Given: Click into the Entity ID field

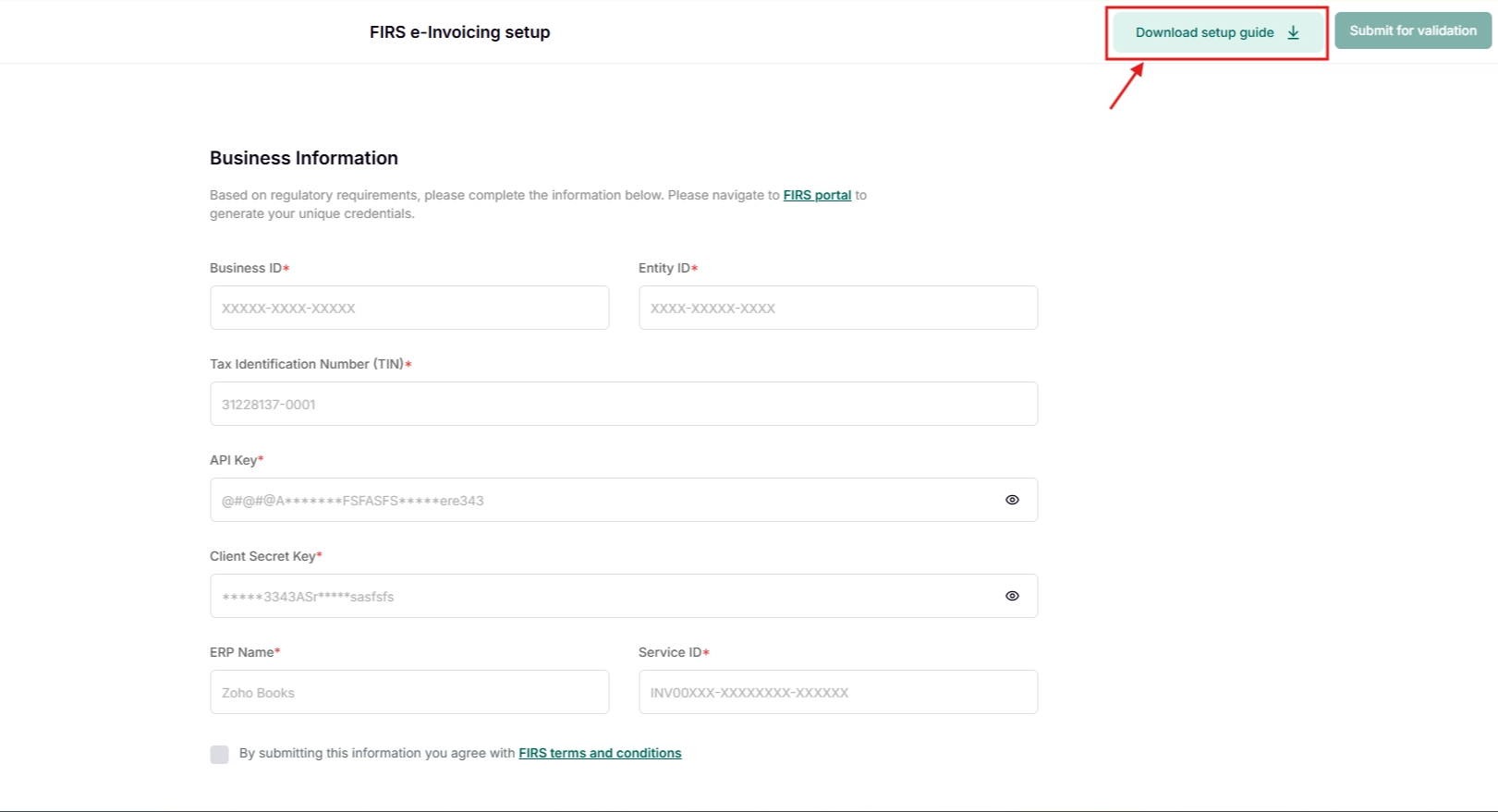Looking at the screenshot, I should click(837, 308).
